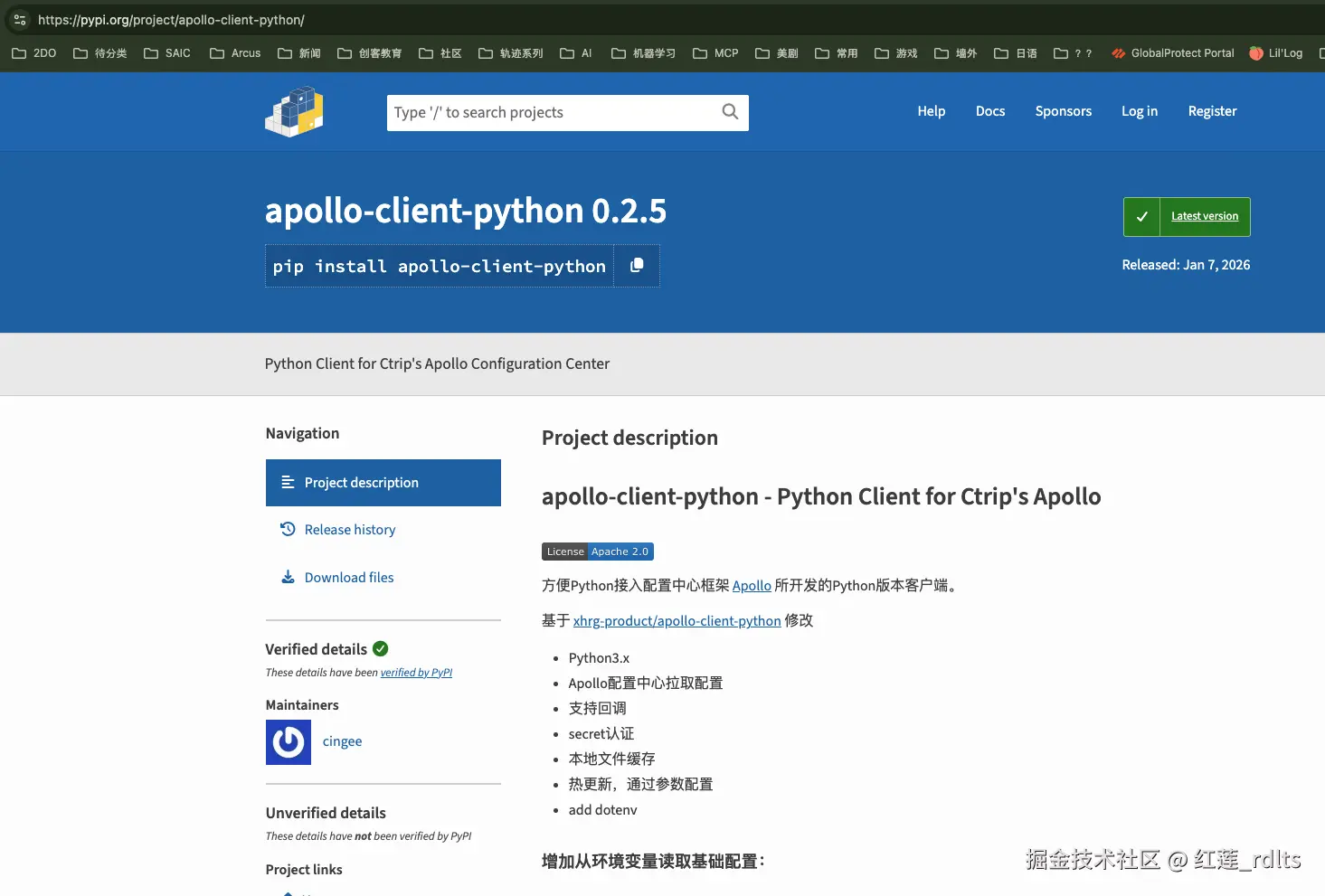The image size is (1325, 896).
Task: Click the 'Project links' heading
Action: click(304, 870)
